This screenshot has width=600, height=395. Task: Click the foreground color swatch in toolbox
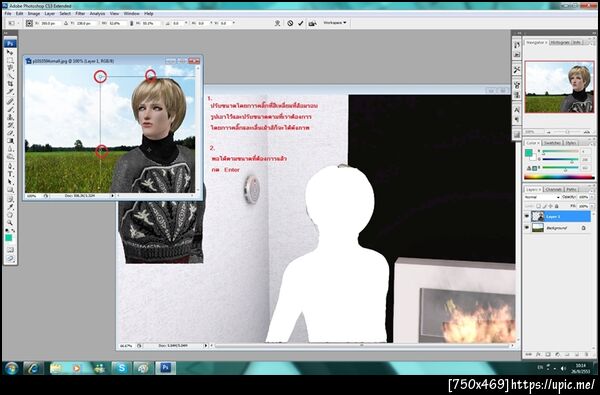point(8,238)
